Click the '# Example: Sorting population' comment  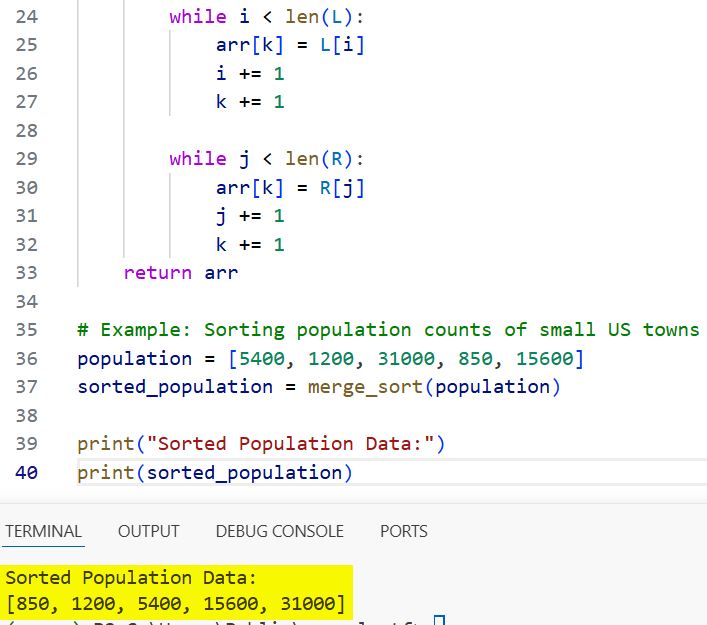(x=388, y=330)
